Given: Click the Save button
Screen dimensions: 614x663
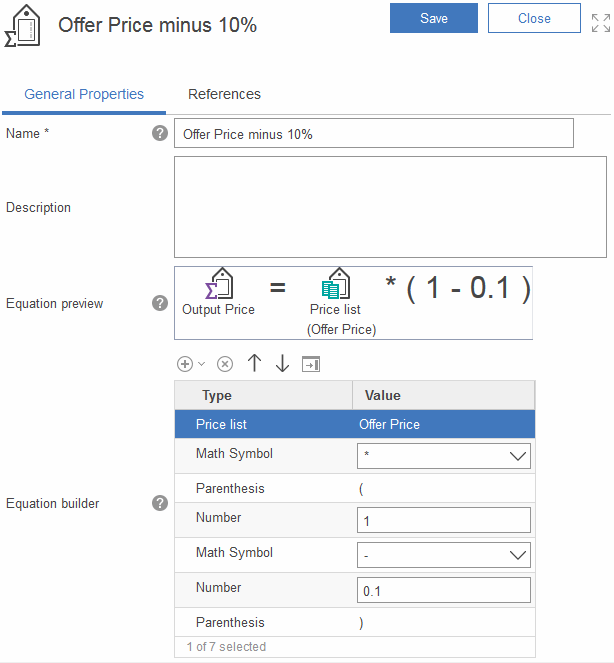Looking at the screenshot, I should [434, 18].
